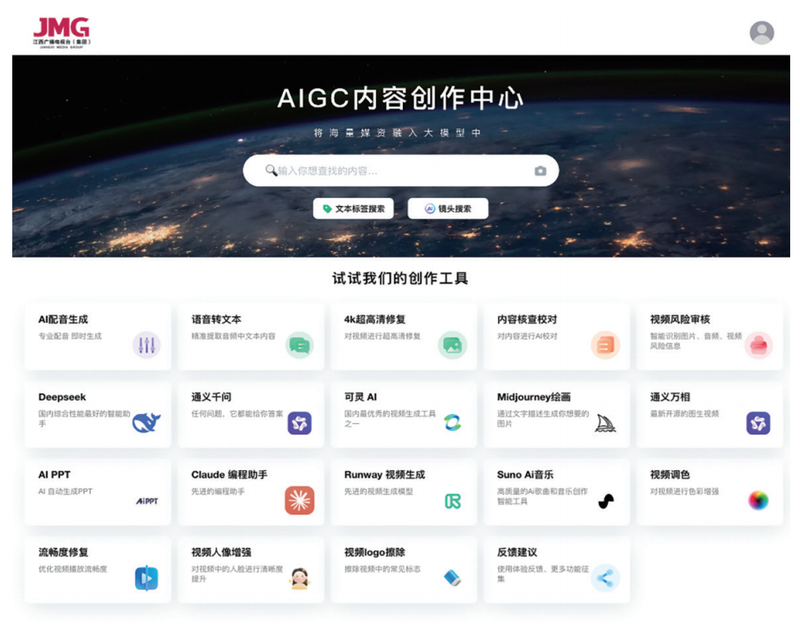
Task: Open the 语音转文本 tool card
Action: point(250,337)
